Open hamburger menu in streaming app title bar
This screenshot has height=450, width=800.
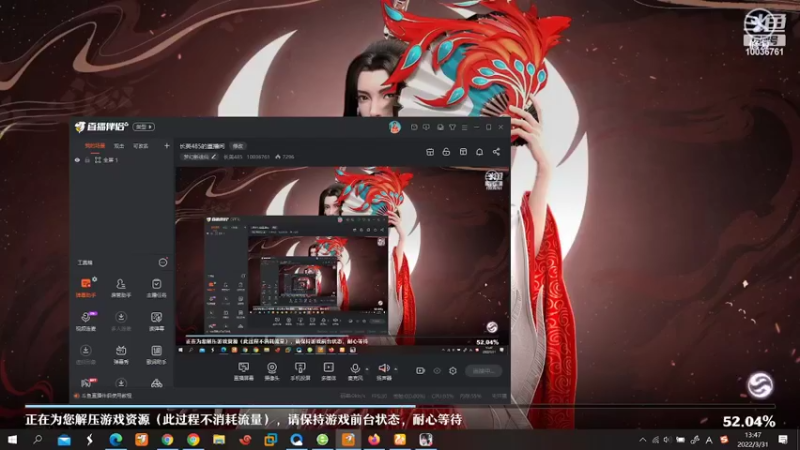[x=464, y=127]
